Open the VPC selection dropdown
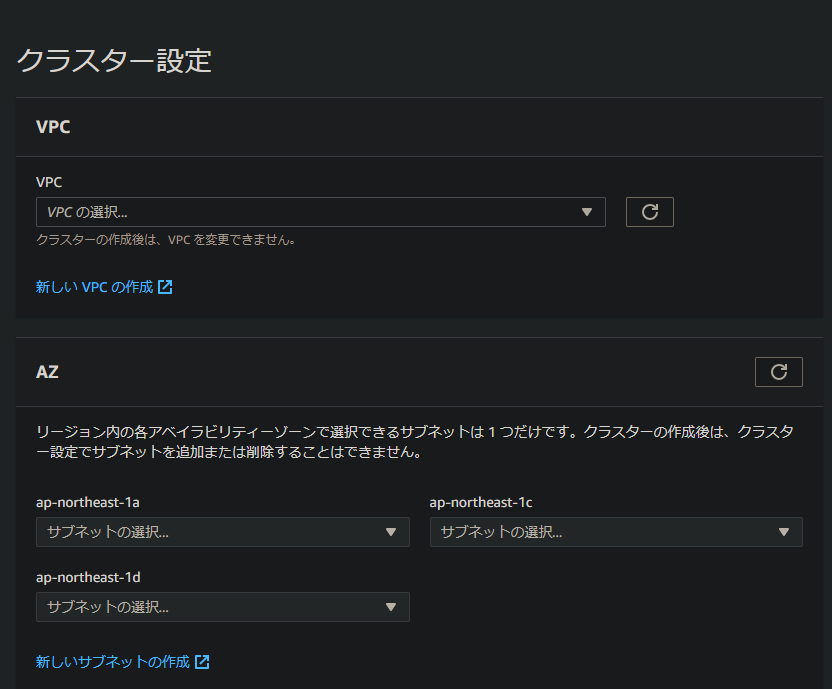This screenshot has height=689, width=832. point(320,212)
